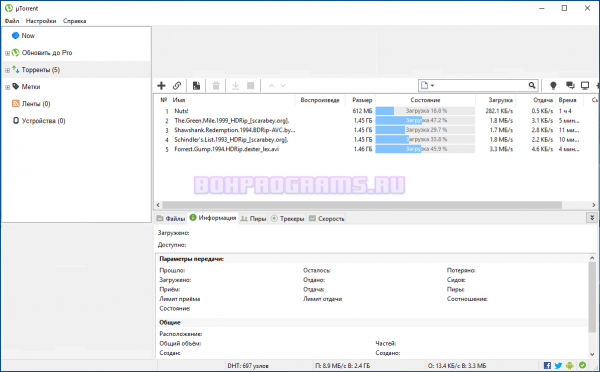Viewport: 600px width, 372px height.
Task: Switch to the Информация tab
Action: (213, 218)
